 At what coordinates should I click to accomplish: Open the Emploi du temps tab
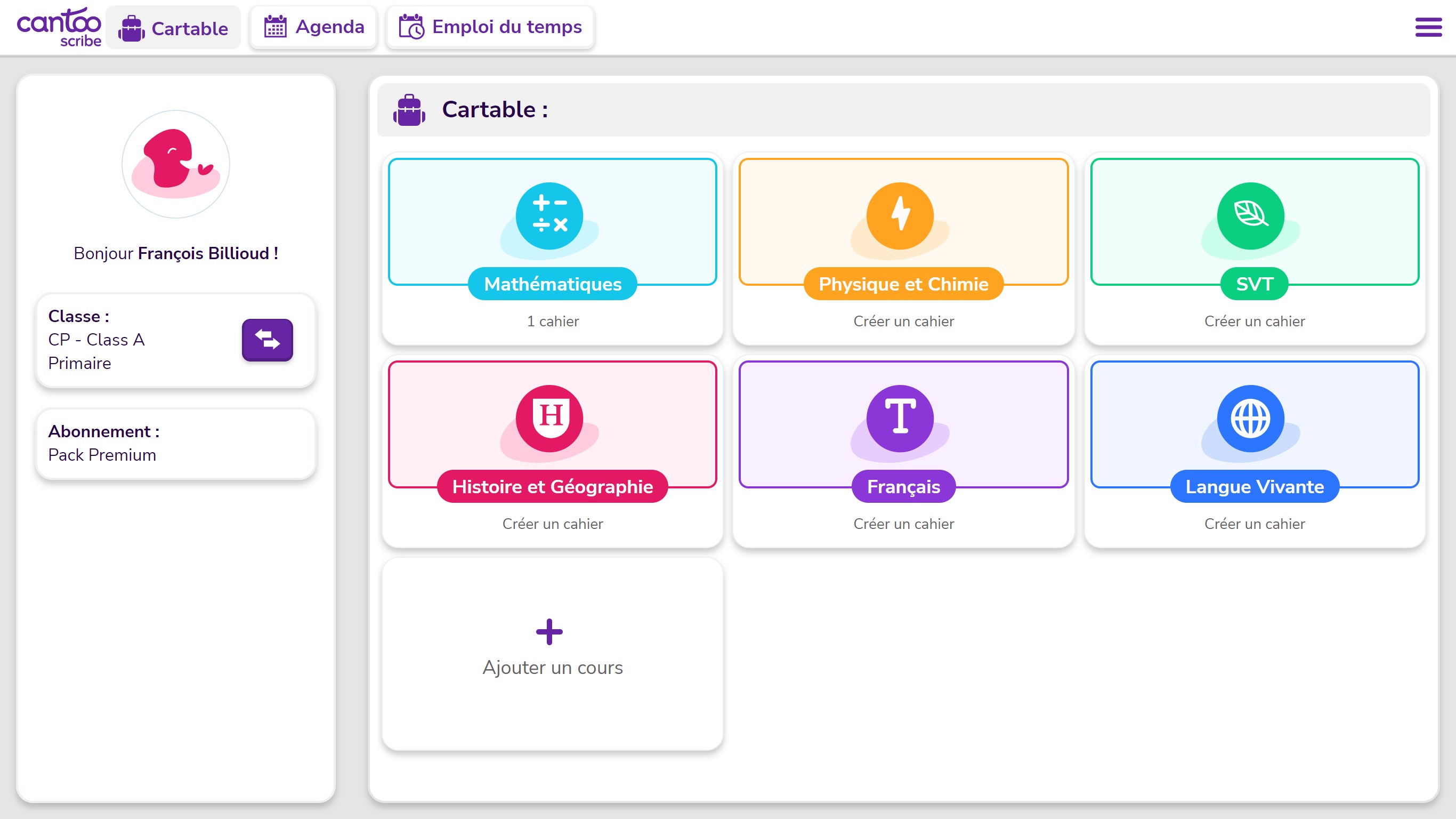490,27
